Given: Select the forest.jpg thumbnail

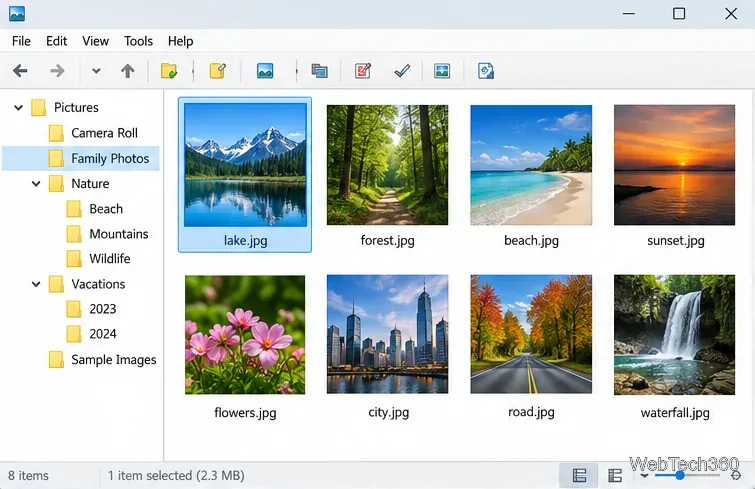Looking at the screenshot, I should 387,165.
